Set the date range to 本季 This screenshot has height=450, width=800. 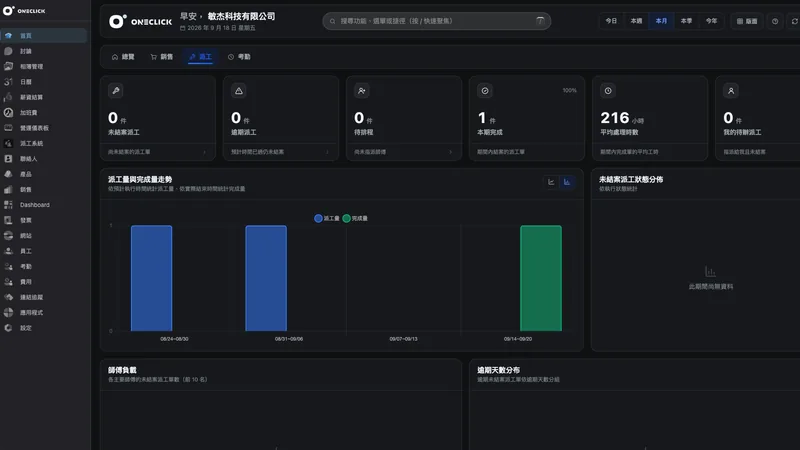686,21
